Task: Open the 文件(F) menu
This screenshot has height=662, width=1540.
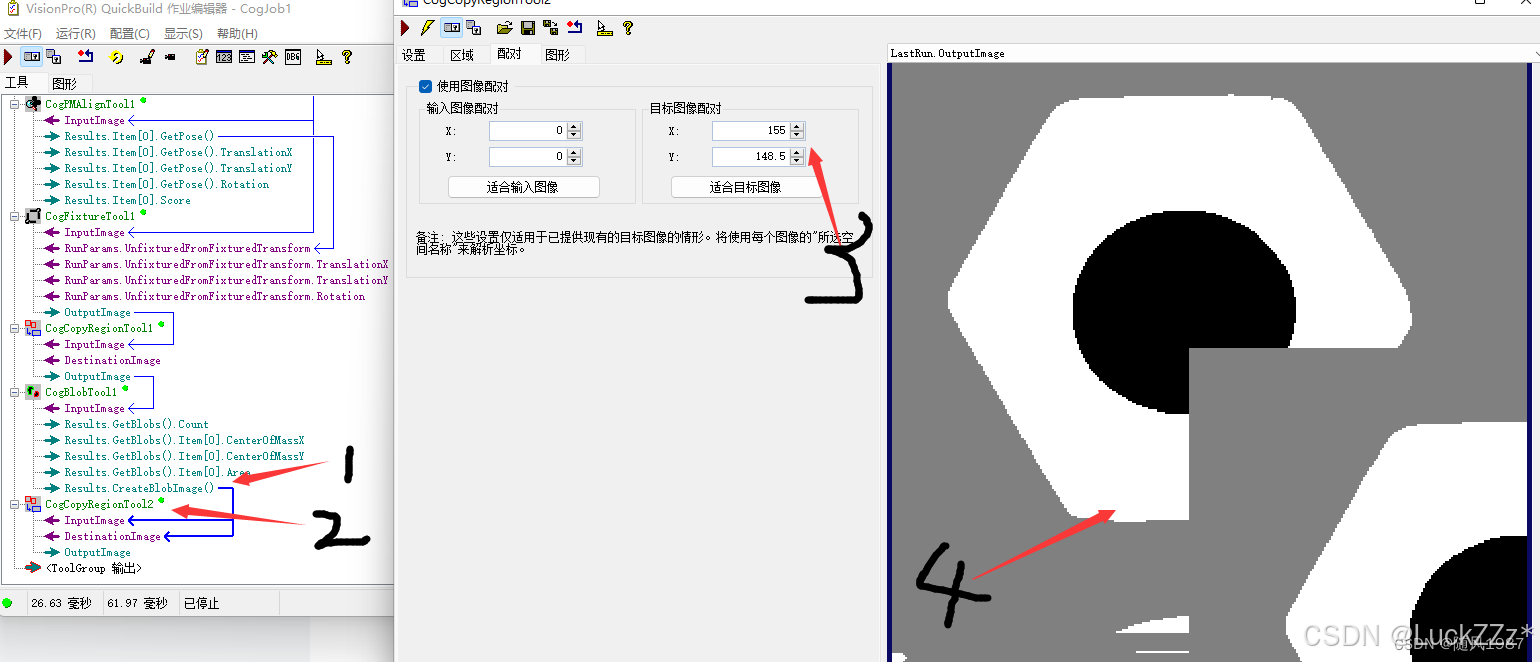Action: tap(23, 34)
